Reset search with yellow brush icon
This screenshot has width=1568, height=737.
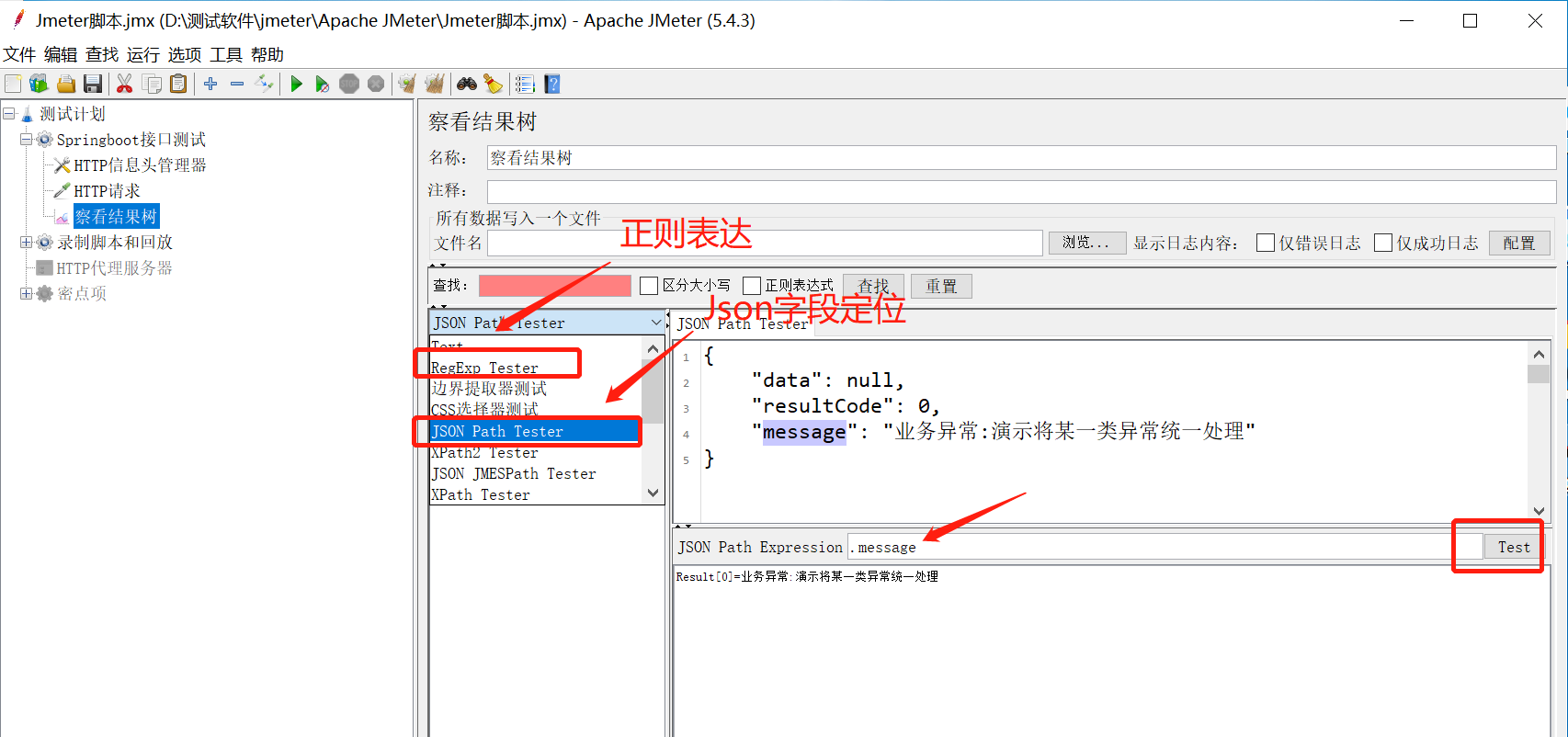click(494, 85)
